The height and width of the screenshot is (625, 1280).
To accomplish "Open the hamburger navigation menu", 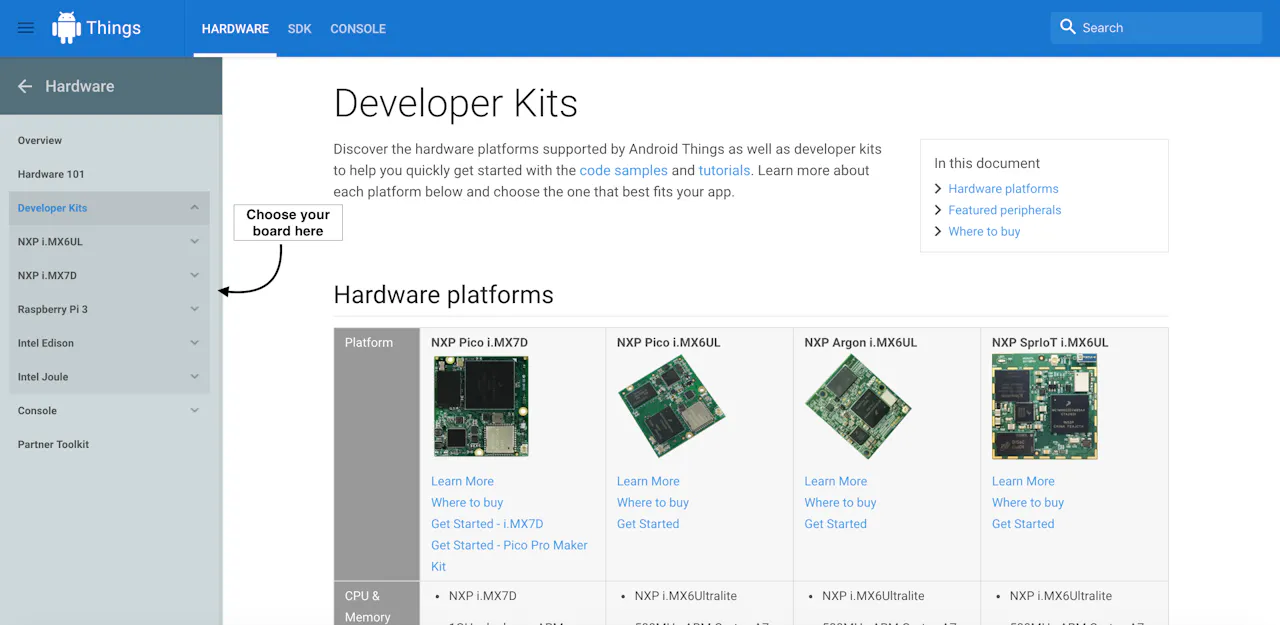I will [x=26, y=28].
